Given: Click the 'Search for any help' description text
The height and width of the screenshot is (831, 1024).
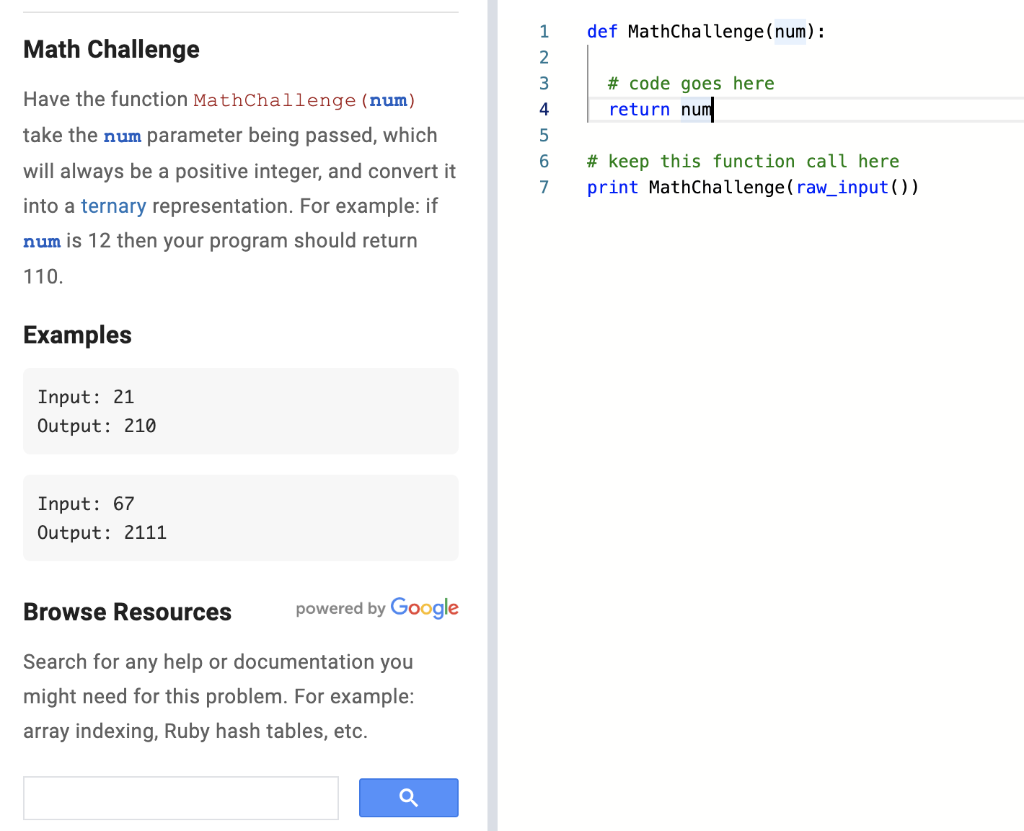Looking at the screenshot, I should pyautogui.click(x=218, y=696).
